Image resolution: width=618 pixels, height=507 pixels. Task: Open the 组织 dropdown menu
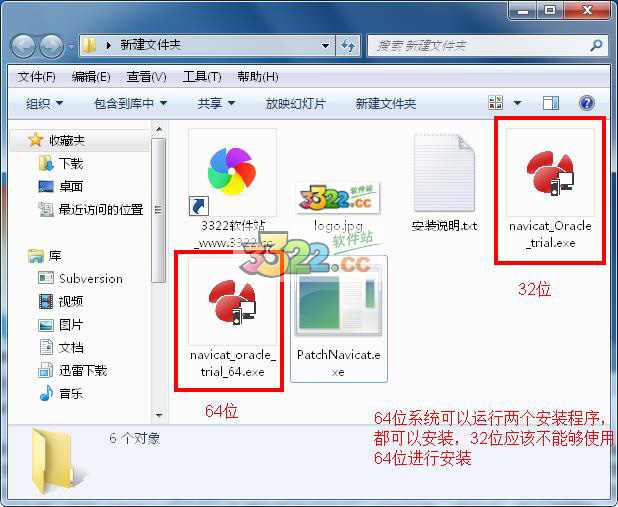pyautogui.click(x=44, y=104)
